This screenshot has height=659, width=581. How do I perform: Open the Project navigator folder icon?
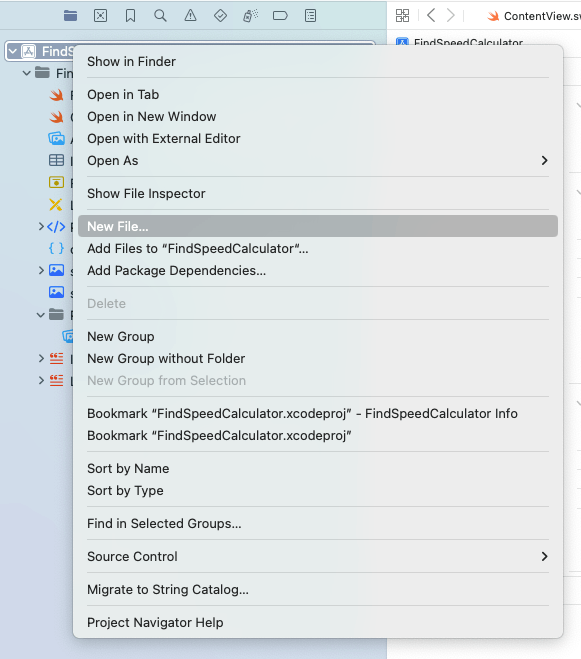point(70,16)
